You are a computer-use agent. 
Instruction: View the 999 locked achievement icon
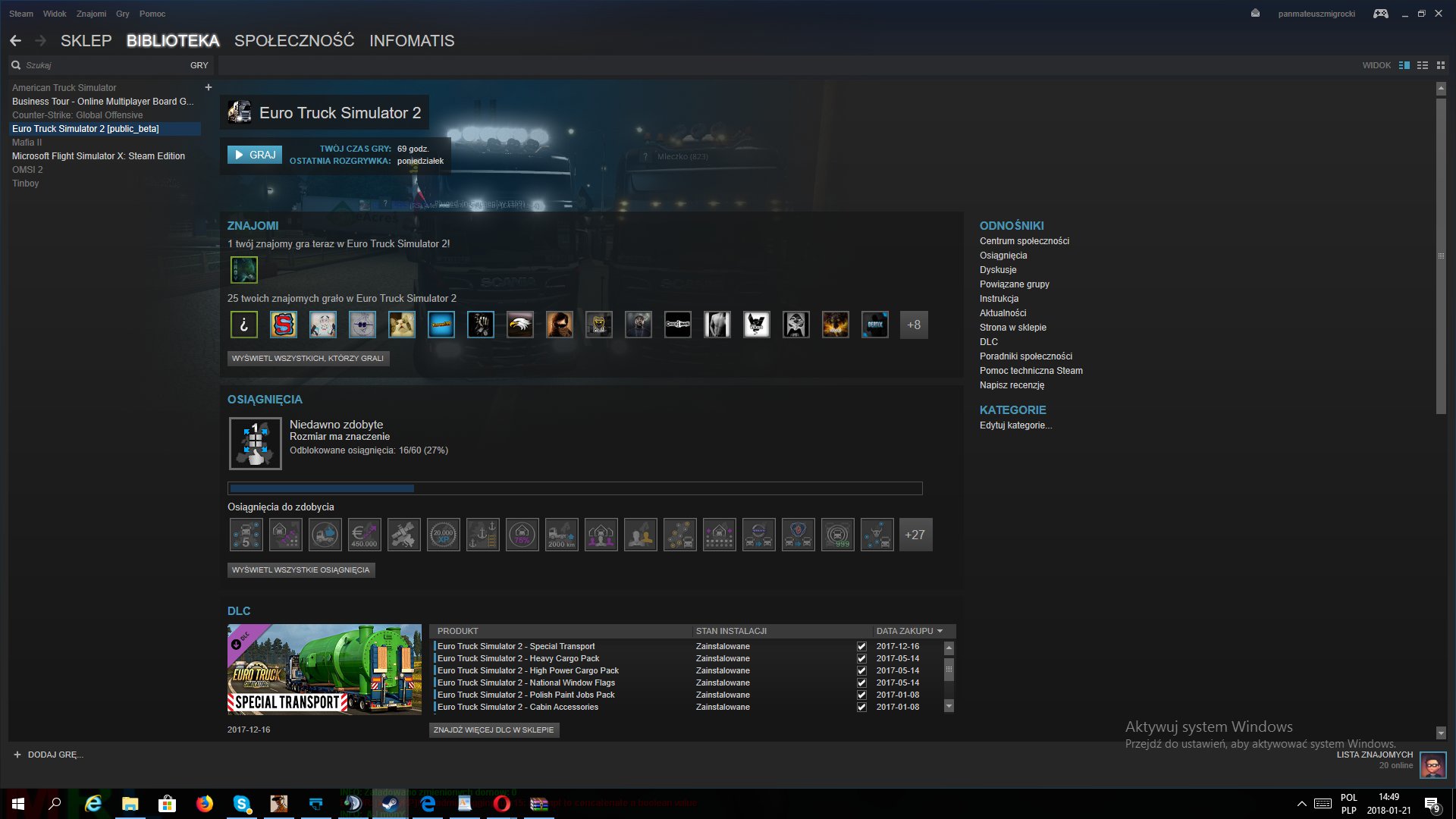point(837,535)
